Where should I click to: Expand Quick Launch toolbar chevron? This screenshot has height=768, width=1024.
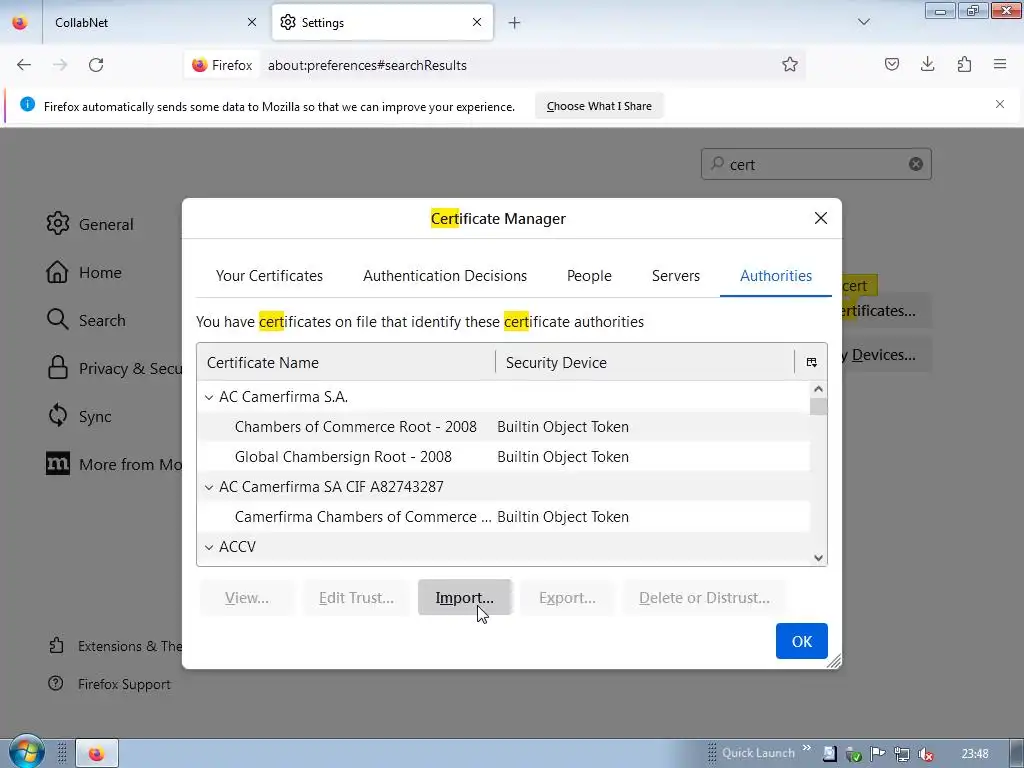coord(807,748)
